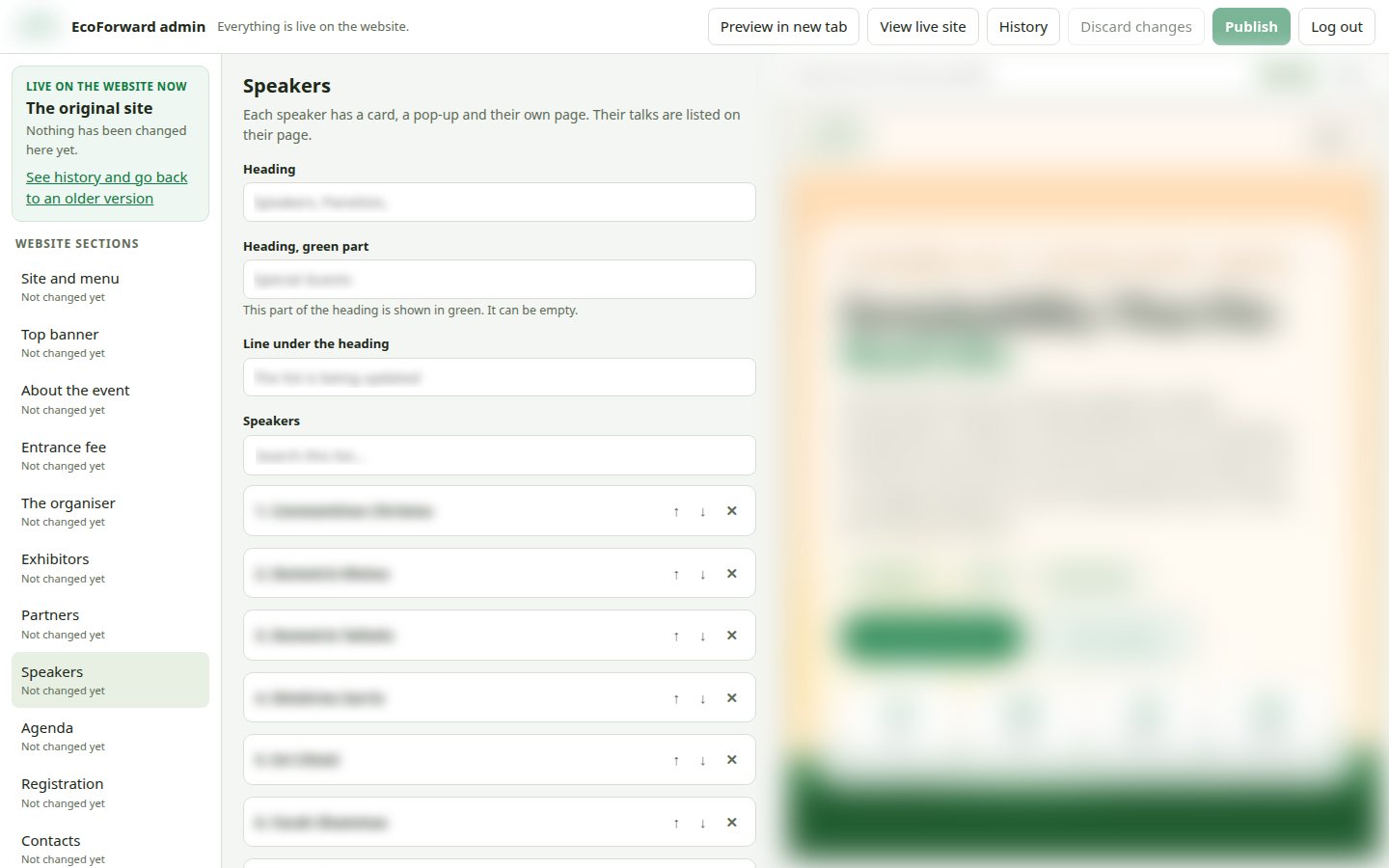Open the Site and menu section
1389x868 pixels.
(110, 286)
